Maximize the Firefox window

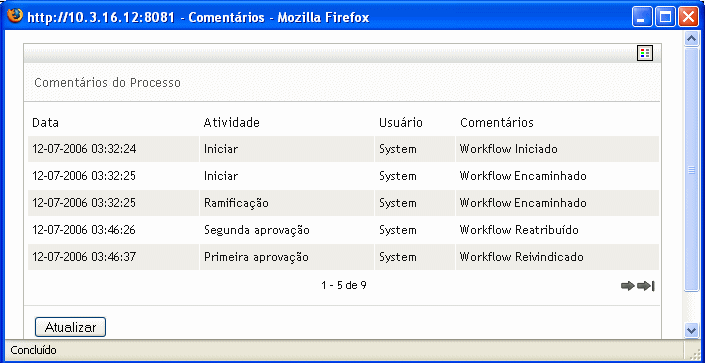click(x=665, y=18)
